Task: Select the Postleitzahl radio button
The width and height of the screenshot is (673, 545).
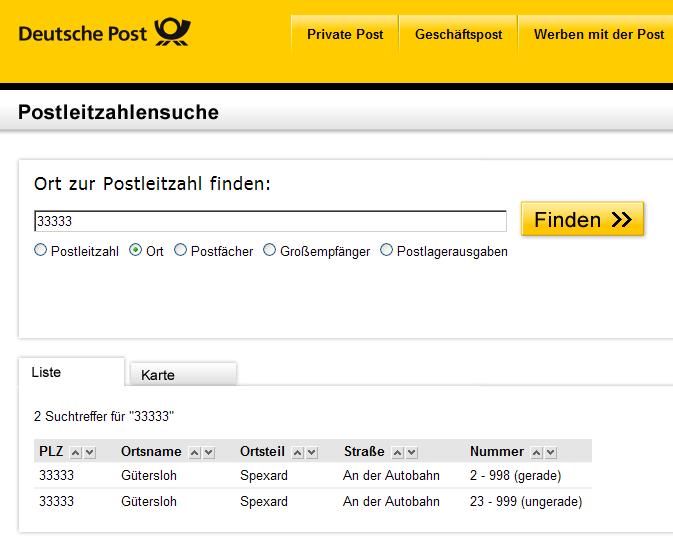Action: (x=41, y=251)
